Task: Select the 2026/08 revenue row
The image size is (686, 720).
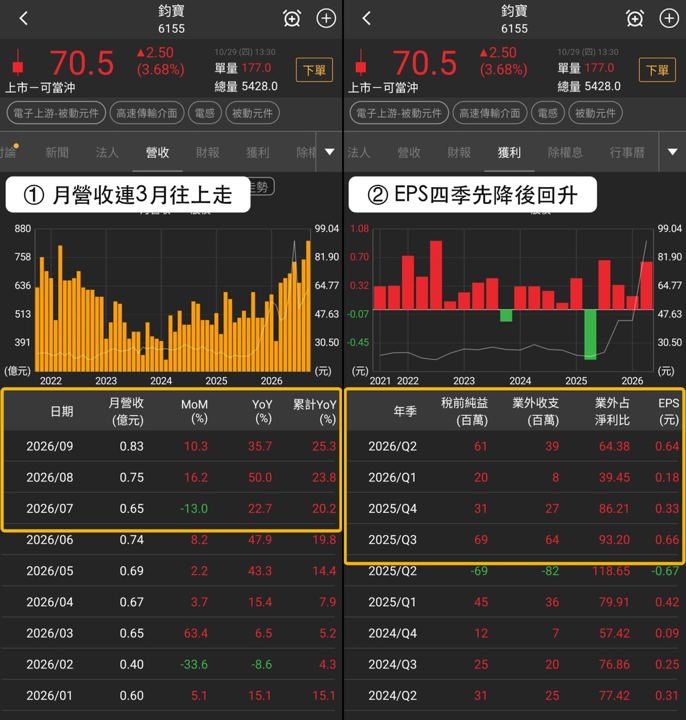Action: (x=171, y=478)
